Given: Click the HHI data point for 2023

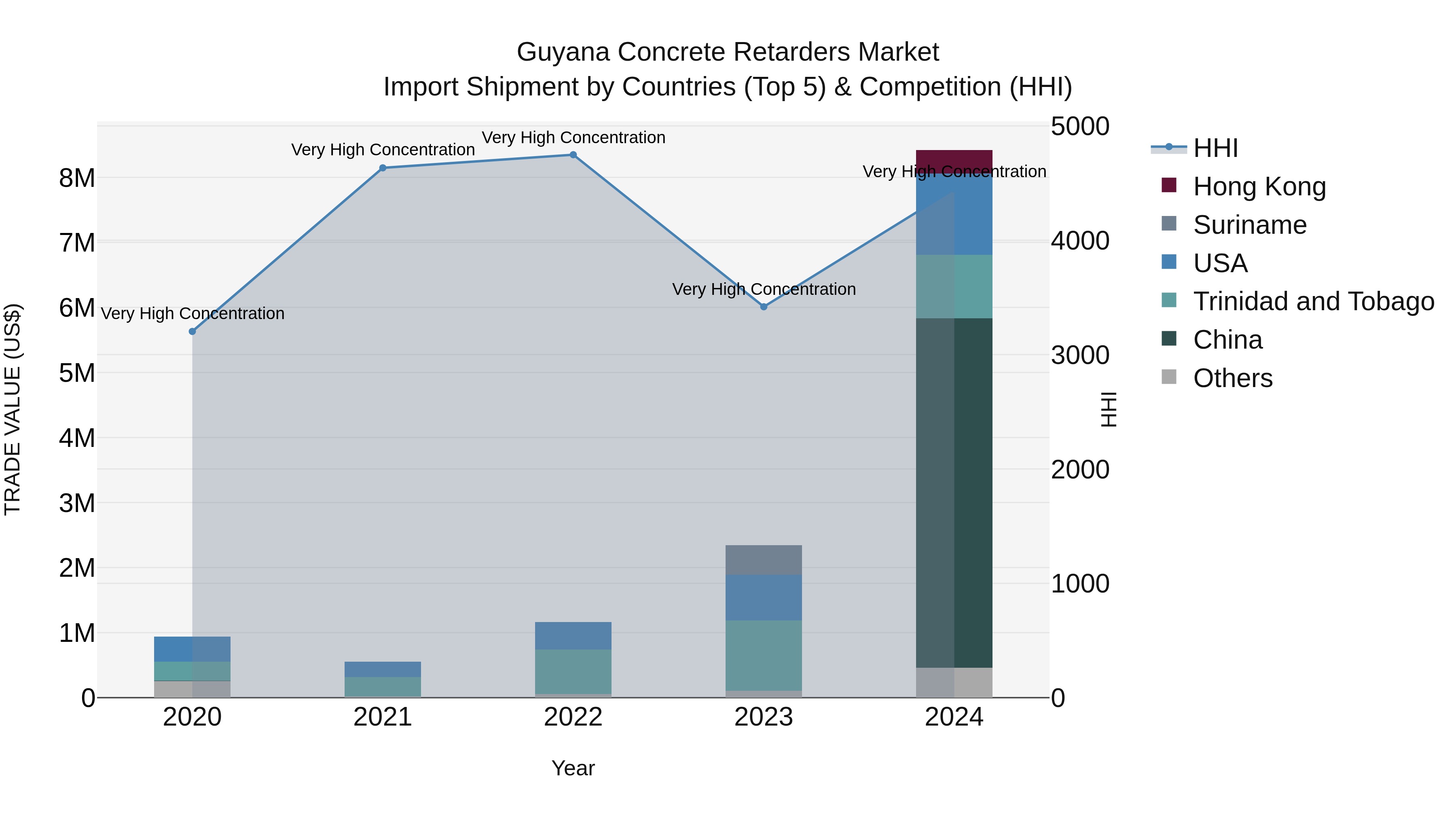Looking at the screenshot, I should tap(764, 307).
